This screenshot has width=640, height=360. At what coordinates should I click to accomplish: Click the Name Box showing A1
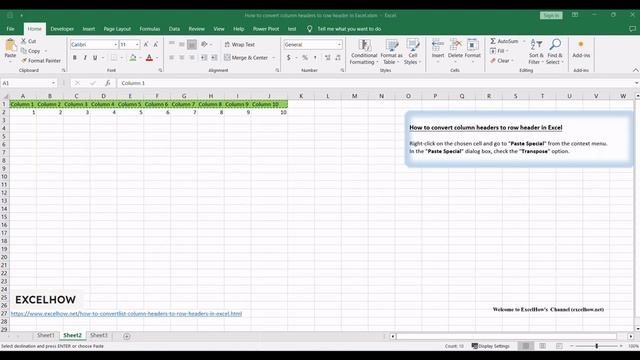(29, 83)
